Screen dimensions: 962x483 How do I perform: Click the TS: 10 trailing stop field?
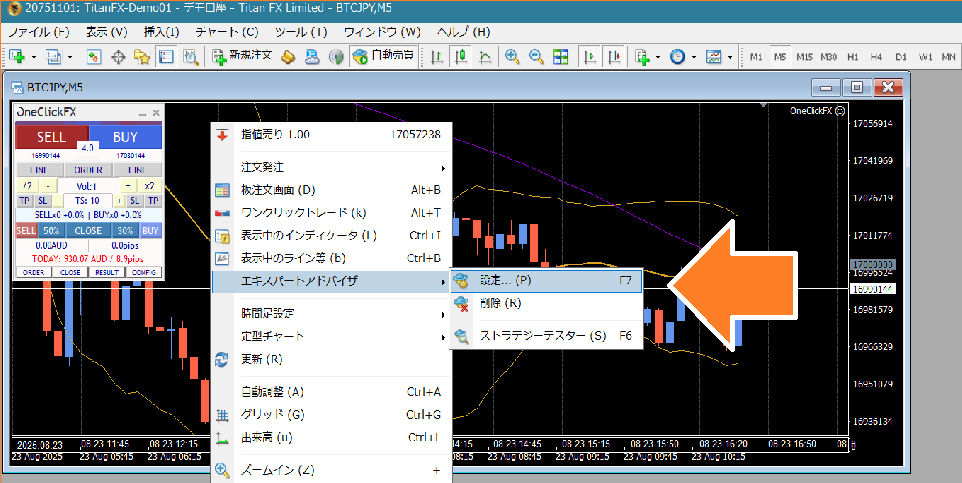coord(88,201)
